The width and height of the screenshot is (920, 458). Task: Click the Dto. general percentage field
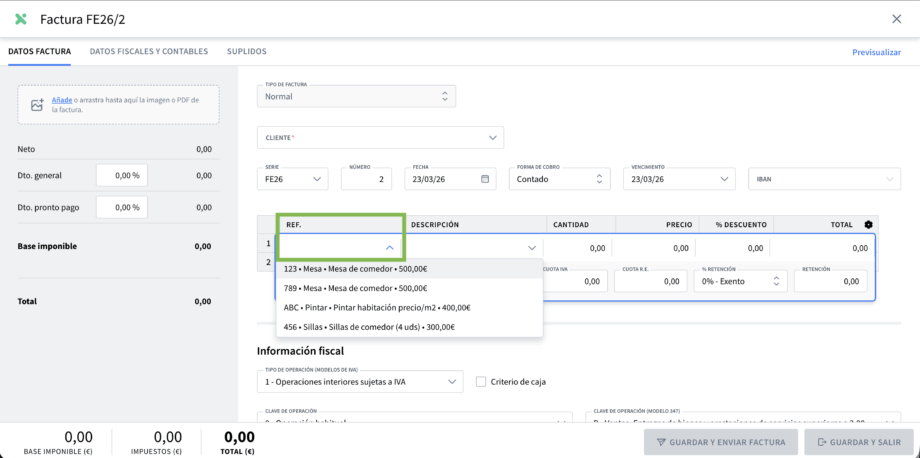pos(122,175)
